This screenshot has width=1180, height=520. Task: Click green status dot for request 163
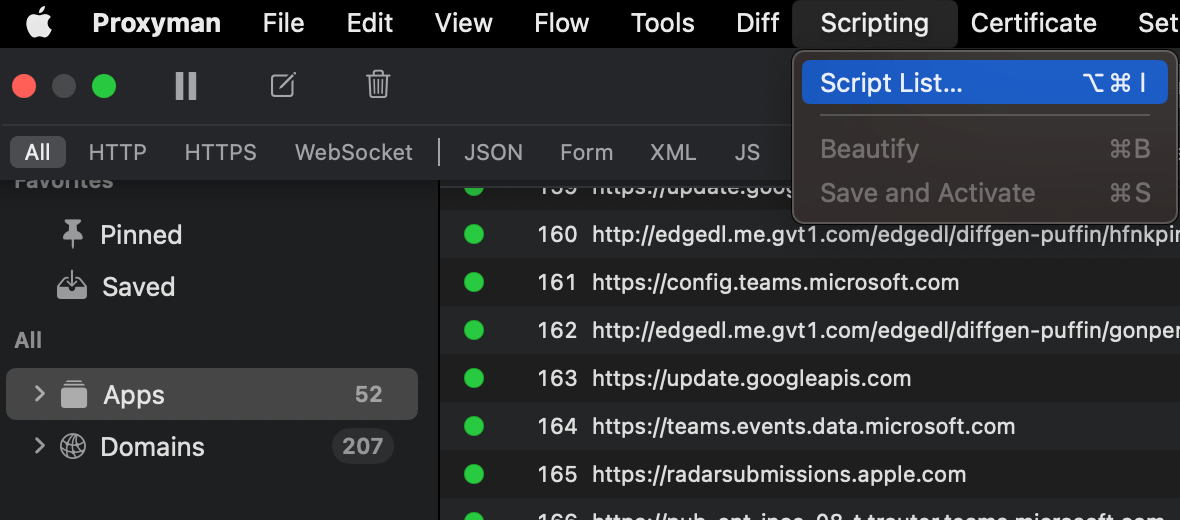[x=473, y=378]
